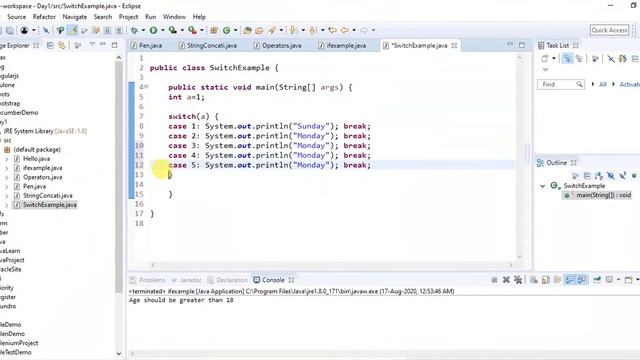Click the Synchronize Changed icon in Task List
The height and width of the screenshot is (360, 640).
622,59
